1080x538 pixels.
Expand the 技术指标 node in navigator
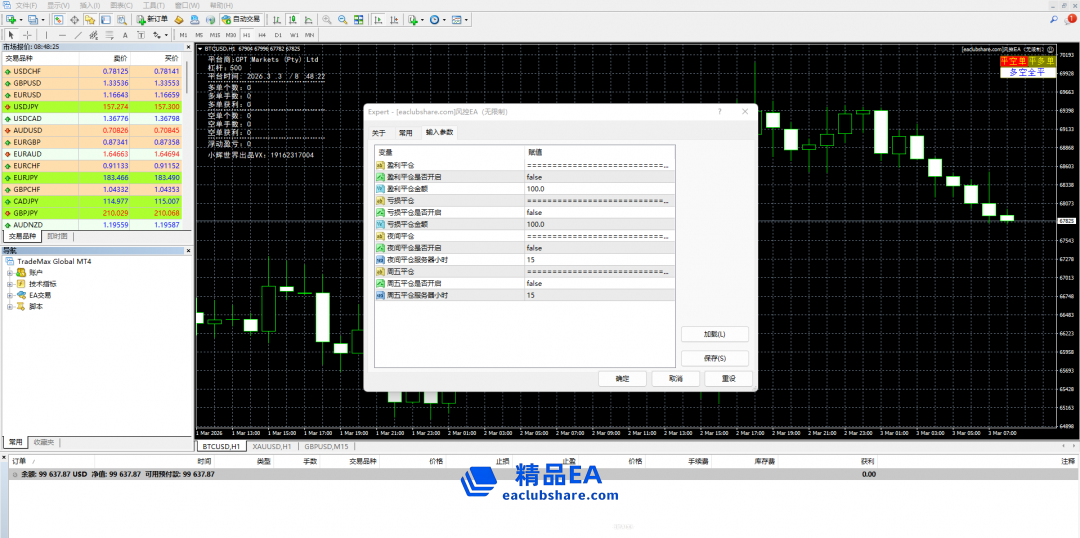(10, 283)
